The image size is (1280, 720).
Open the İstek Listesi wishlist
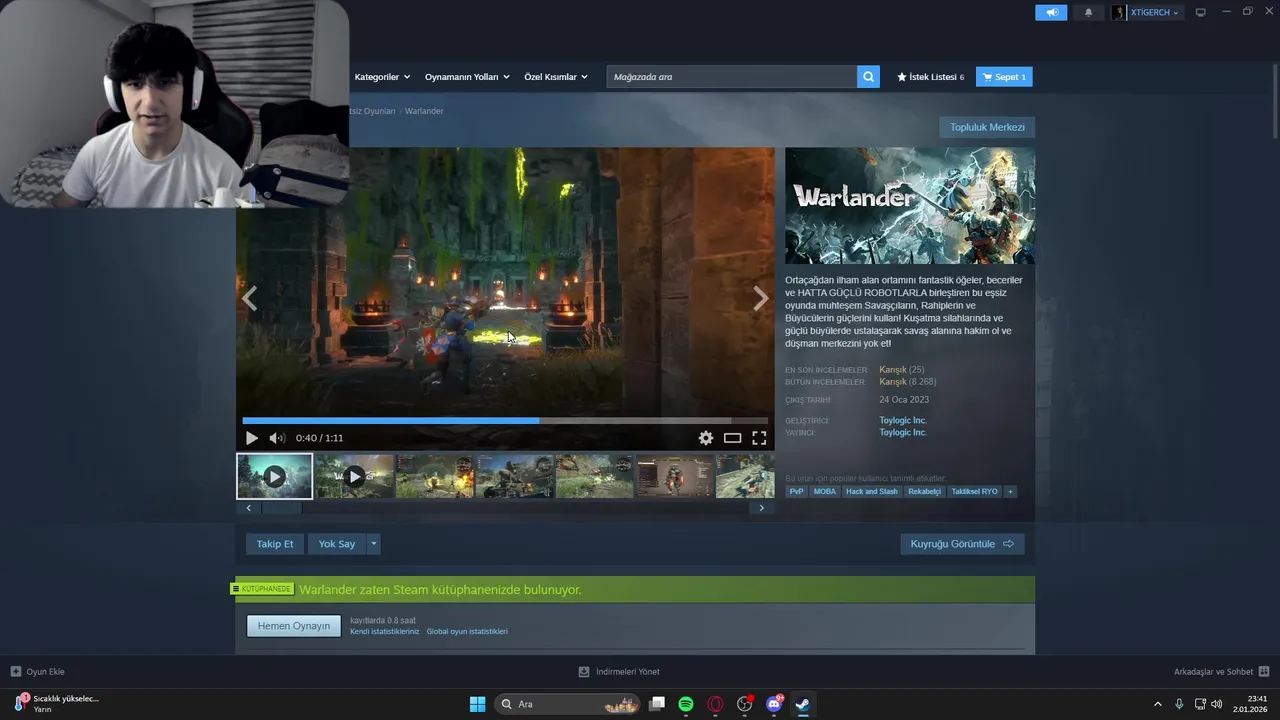coord(930,77)
